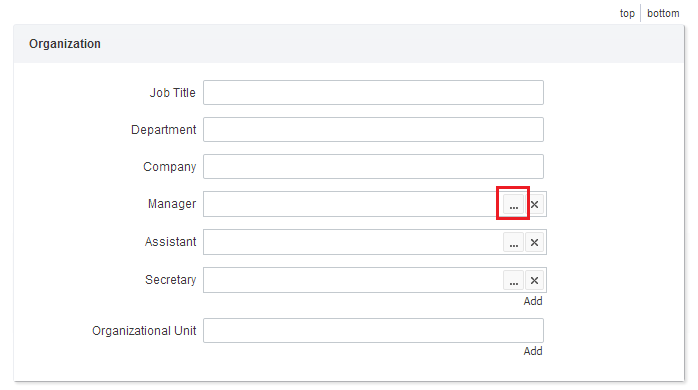Viewport: 698px width, 390px height.
Task: Focus the Department text box
Action: pos(373,130)
